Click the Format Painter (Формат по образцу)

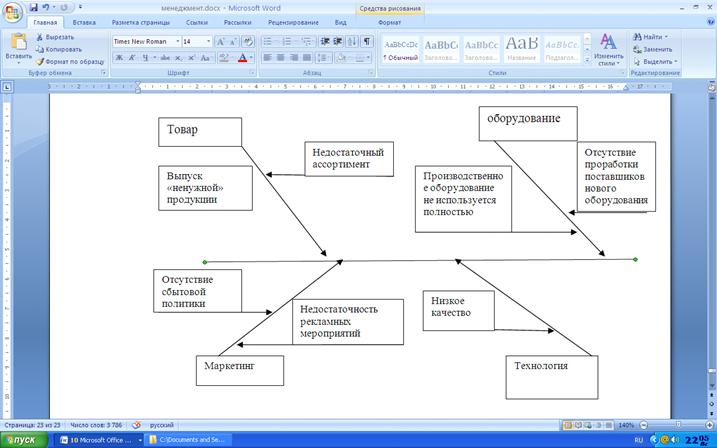(74, 61)
